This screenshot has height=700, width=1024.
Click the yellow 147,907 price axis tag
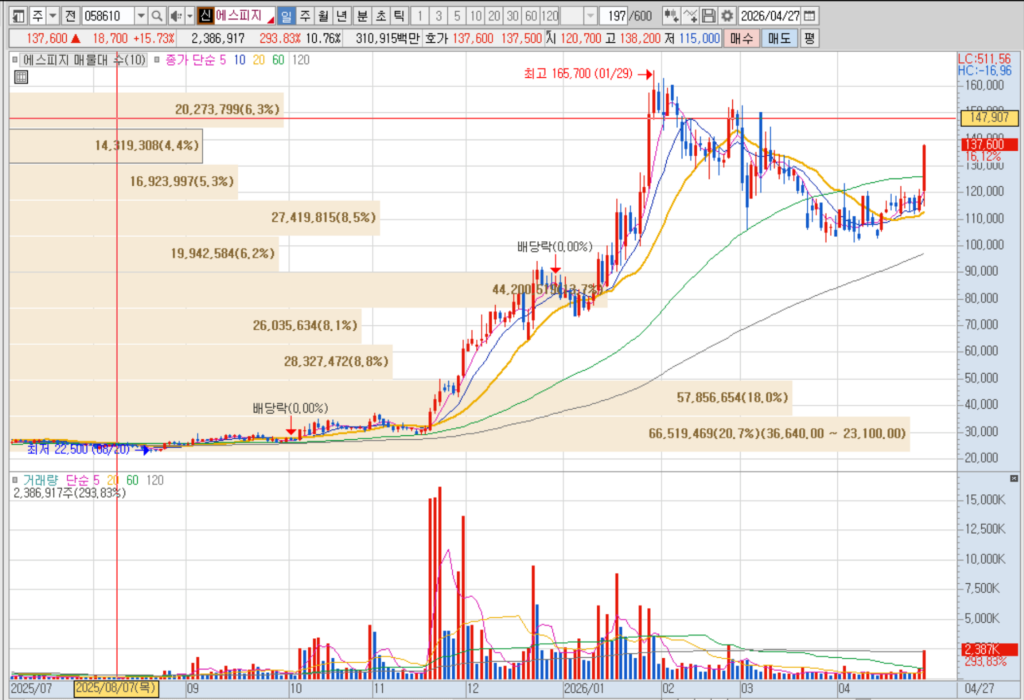[989, 118]
